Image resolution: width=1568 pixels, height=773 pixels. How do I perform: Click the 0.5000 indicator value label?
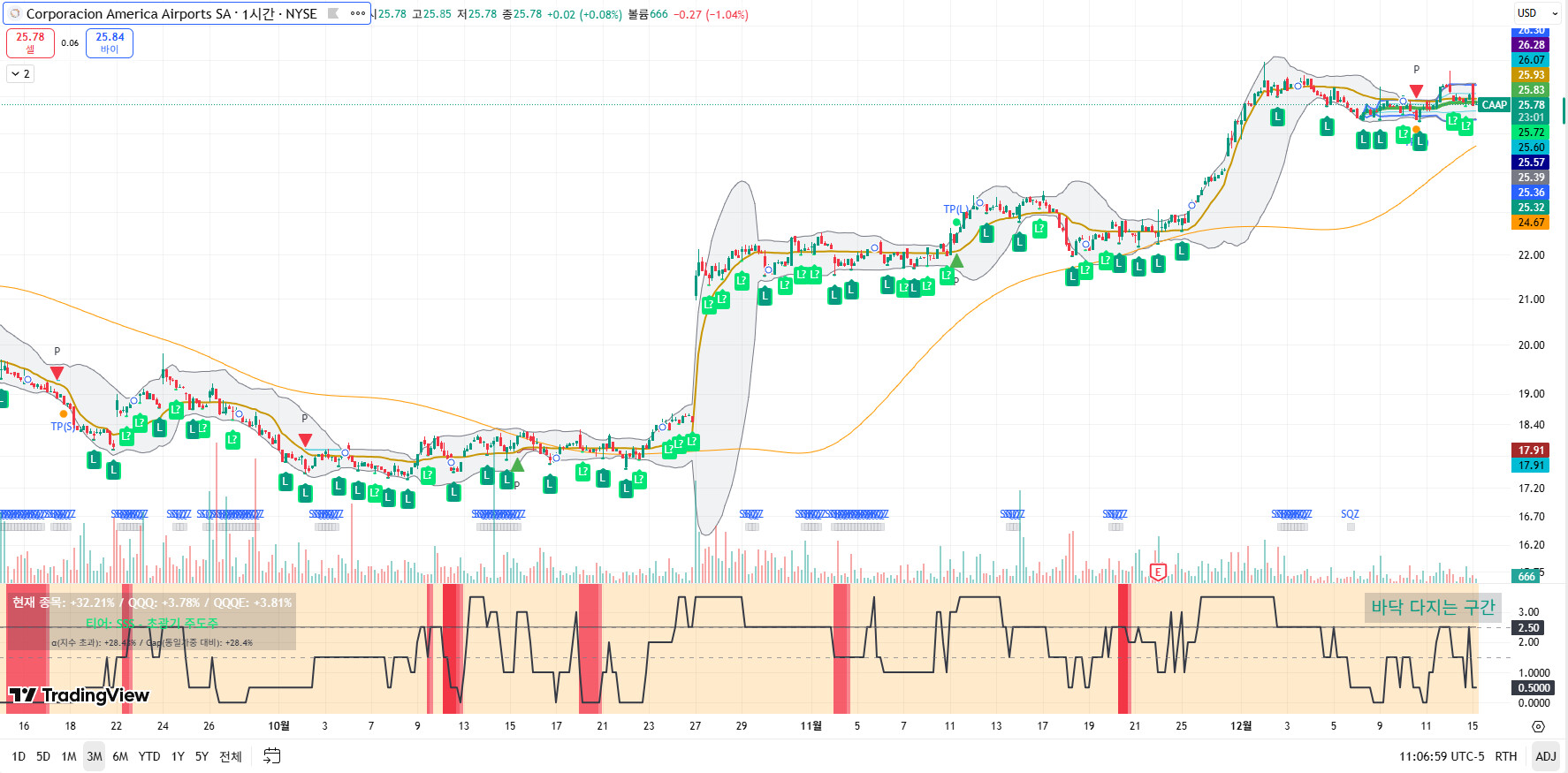point(1533,688)
